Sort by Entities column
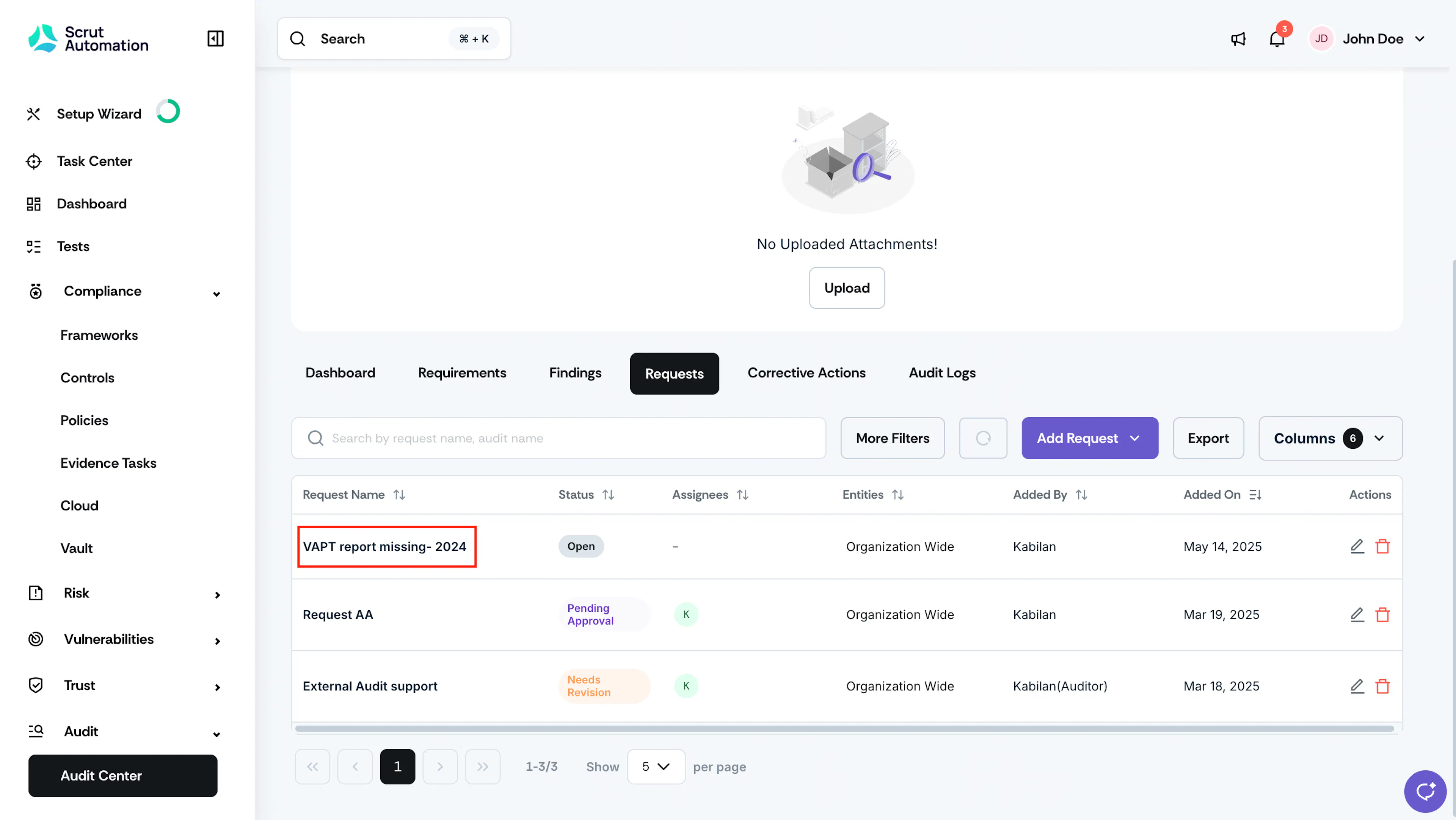 coord(897,495)
